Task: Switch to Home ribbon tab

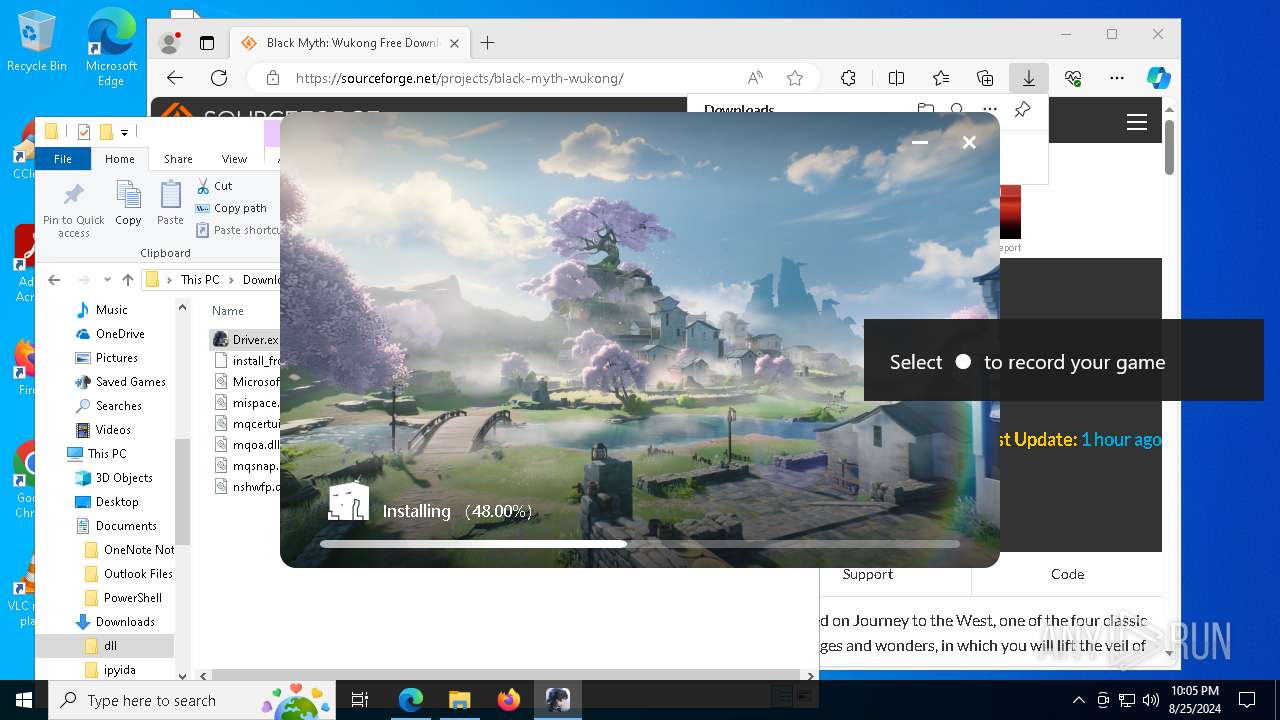Action: tap(119, 159)
